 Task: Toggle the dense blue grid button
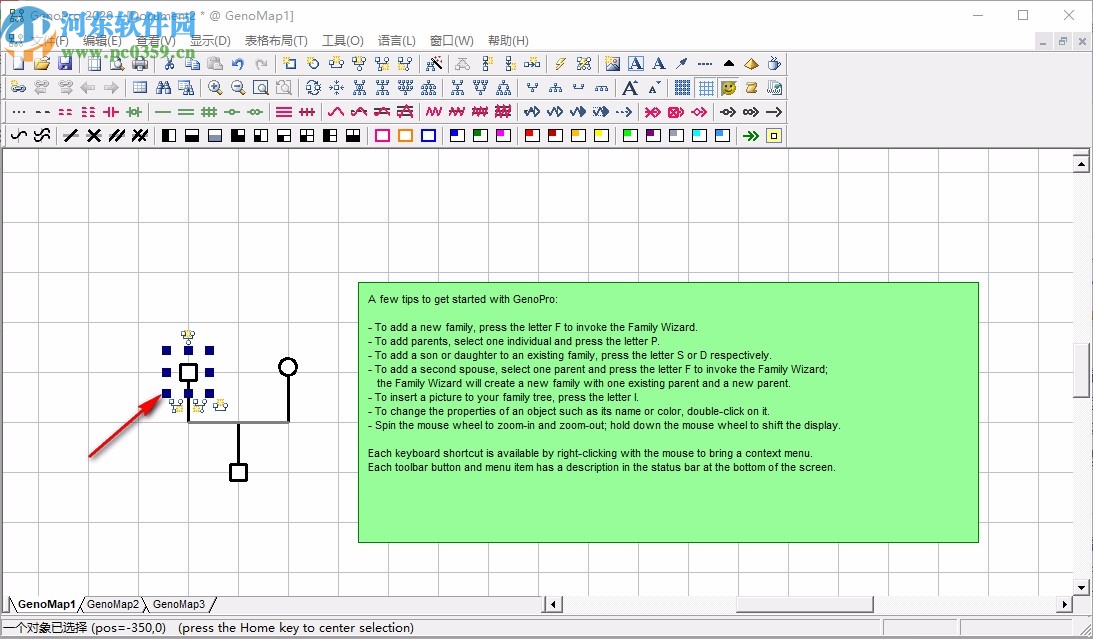click(682, 88)
